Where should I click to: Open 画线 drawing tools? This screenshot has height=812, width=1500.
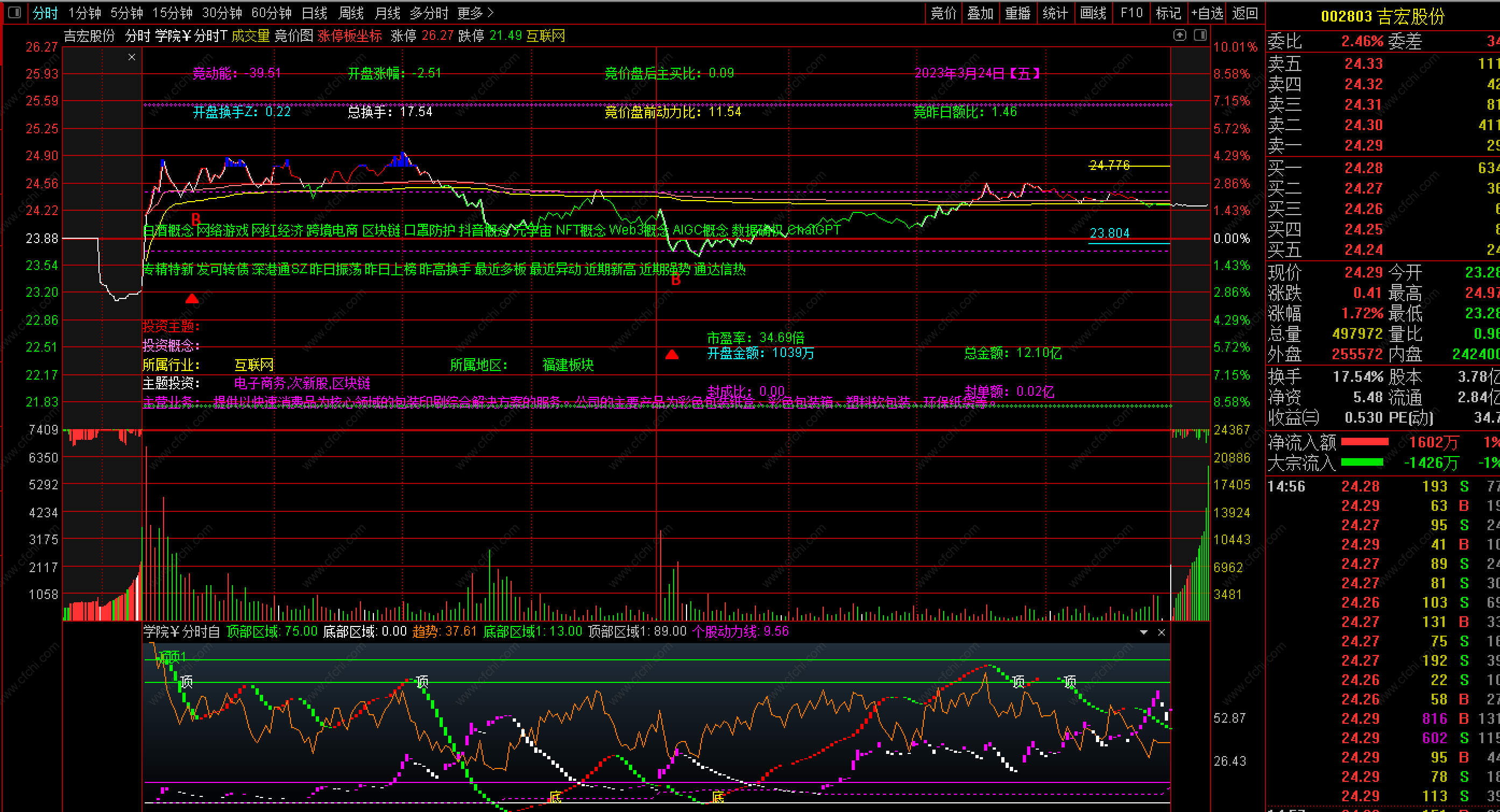(x=1092, y=13)
